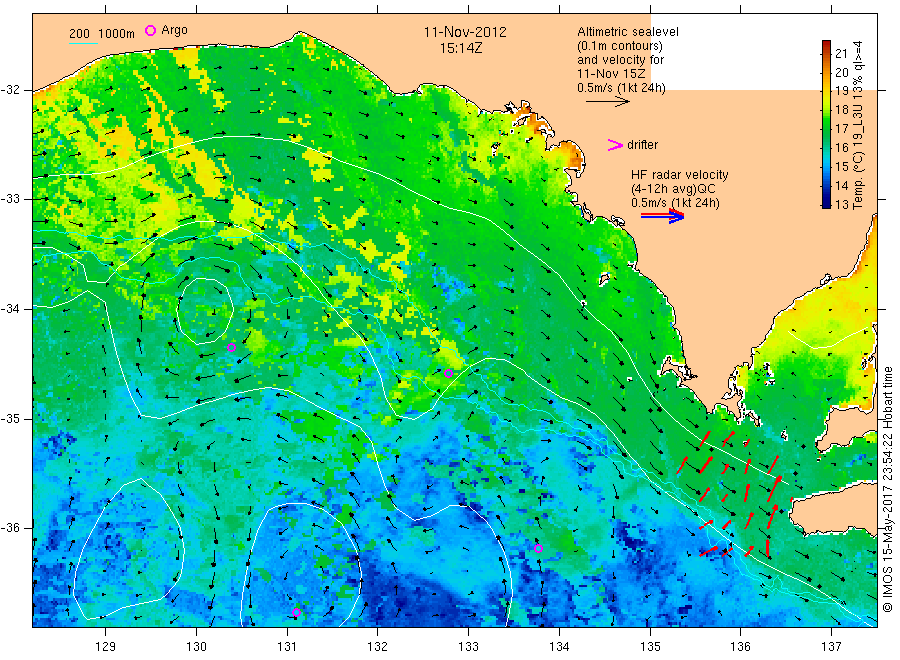Screen dimensions: 900x660
Task: Click the latitude label -32
Action: tap(10, 90)
